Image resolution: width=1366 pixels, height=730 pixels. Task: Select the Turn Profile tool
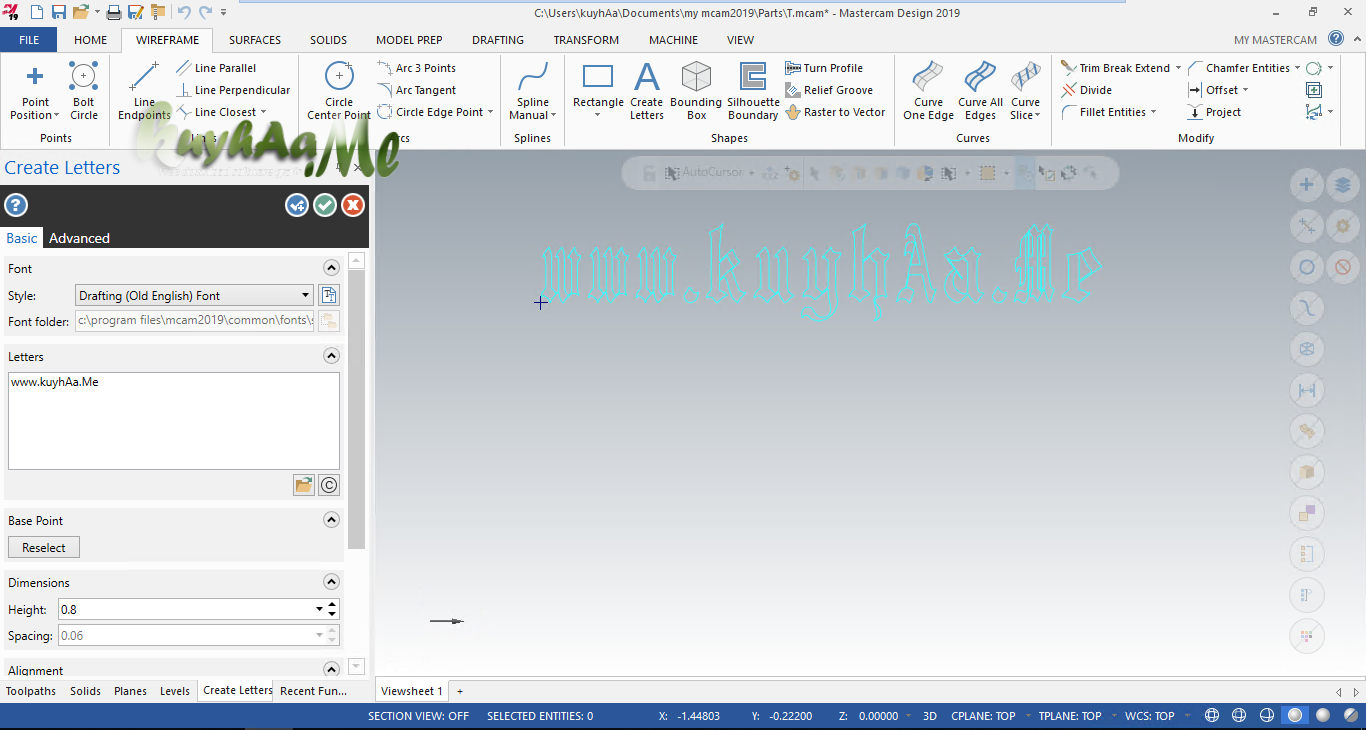click(824, 68)
